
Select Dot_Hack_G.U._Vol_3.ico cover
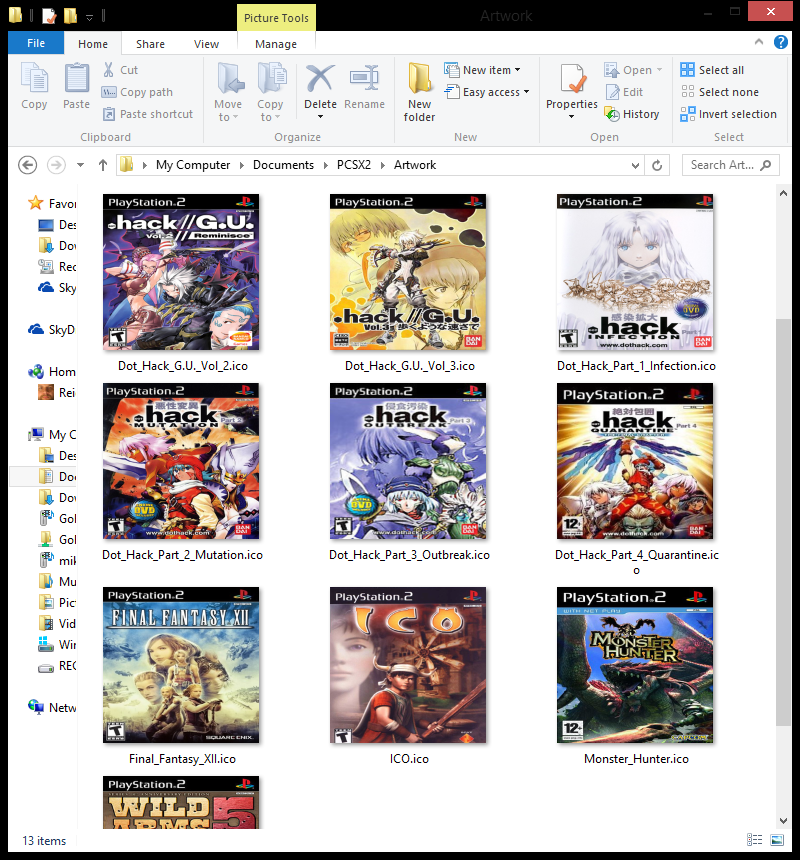(x=408, y=271)
